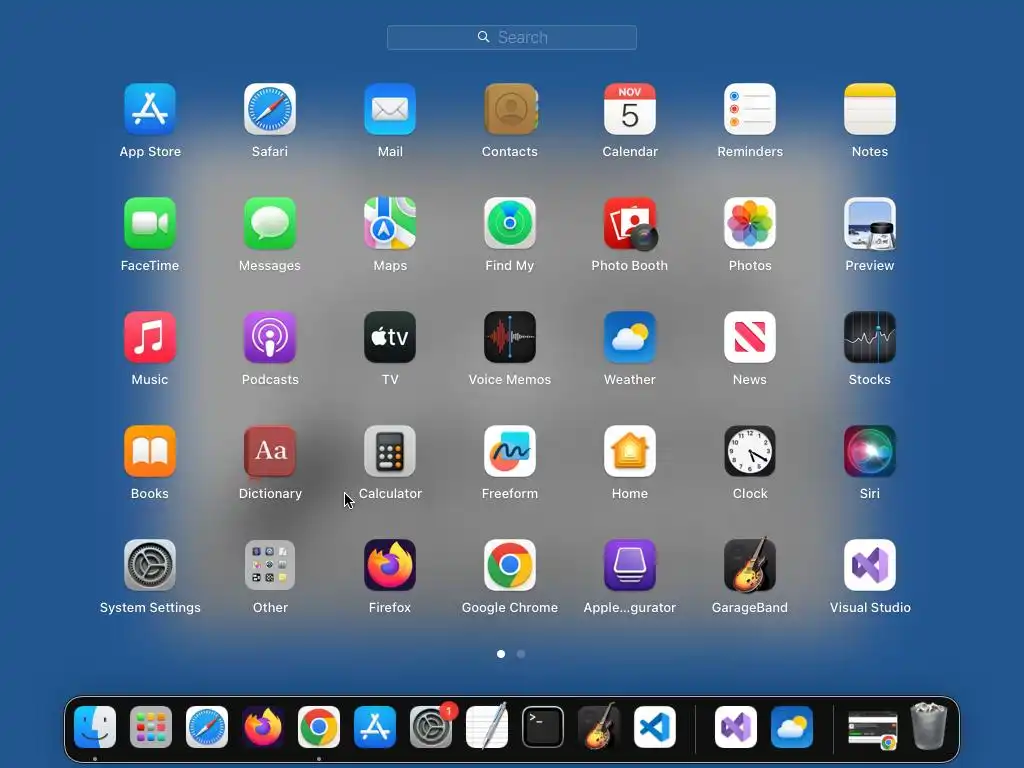This screenshot has height=768, width=1024.
Task: Open the App Store in Launchpad
Action: 150,109
